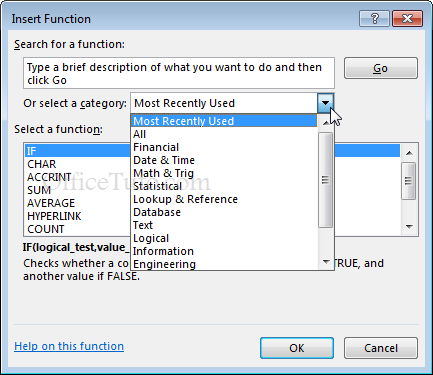Viewport: 433px width, 375px height.
Task: Close the Insert Function dialog
Action: click(x=407, y=19)
